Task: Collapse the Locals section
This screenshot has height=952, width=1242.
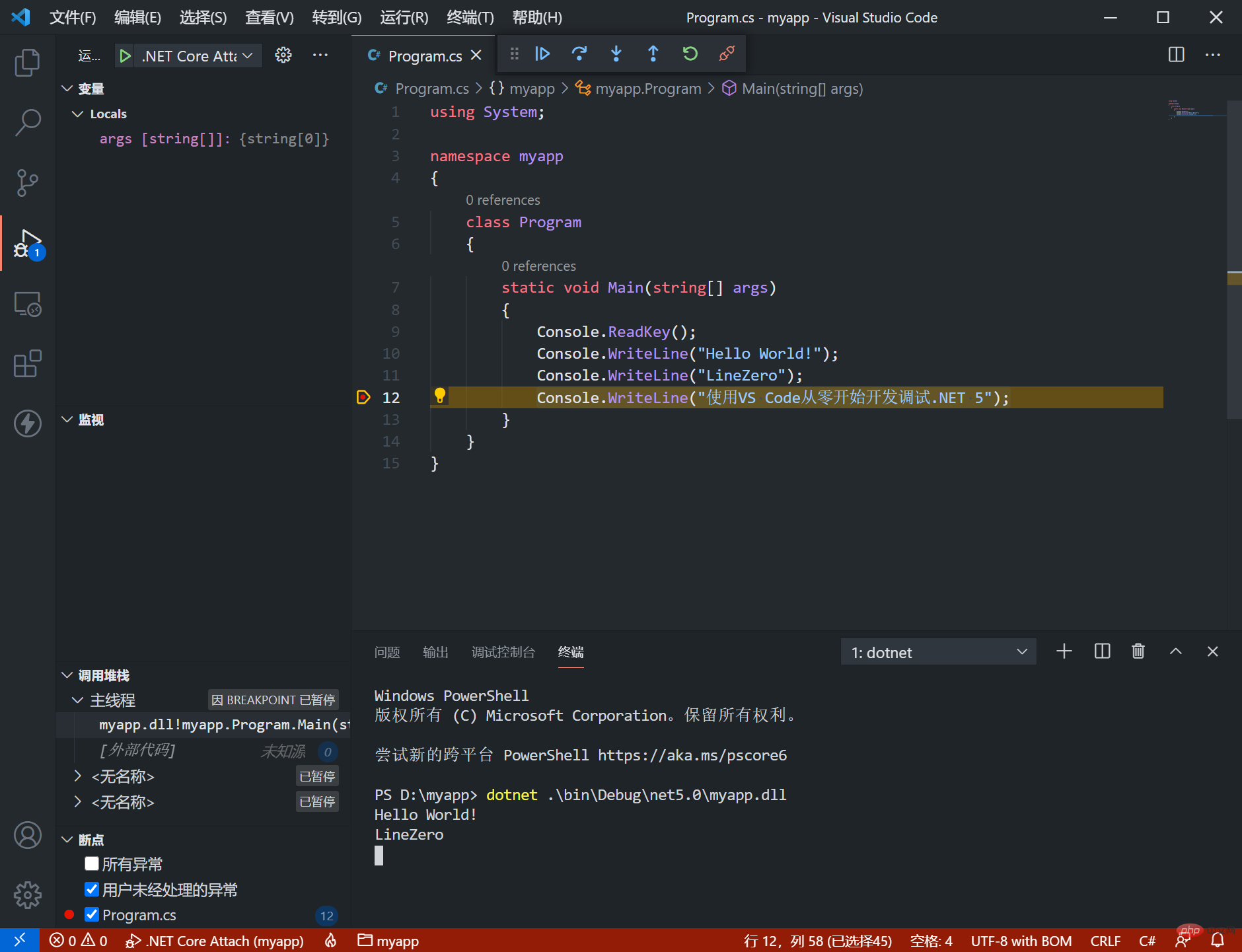Action: [78, 113]
